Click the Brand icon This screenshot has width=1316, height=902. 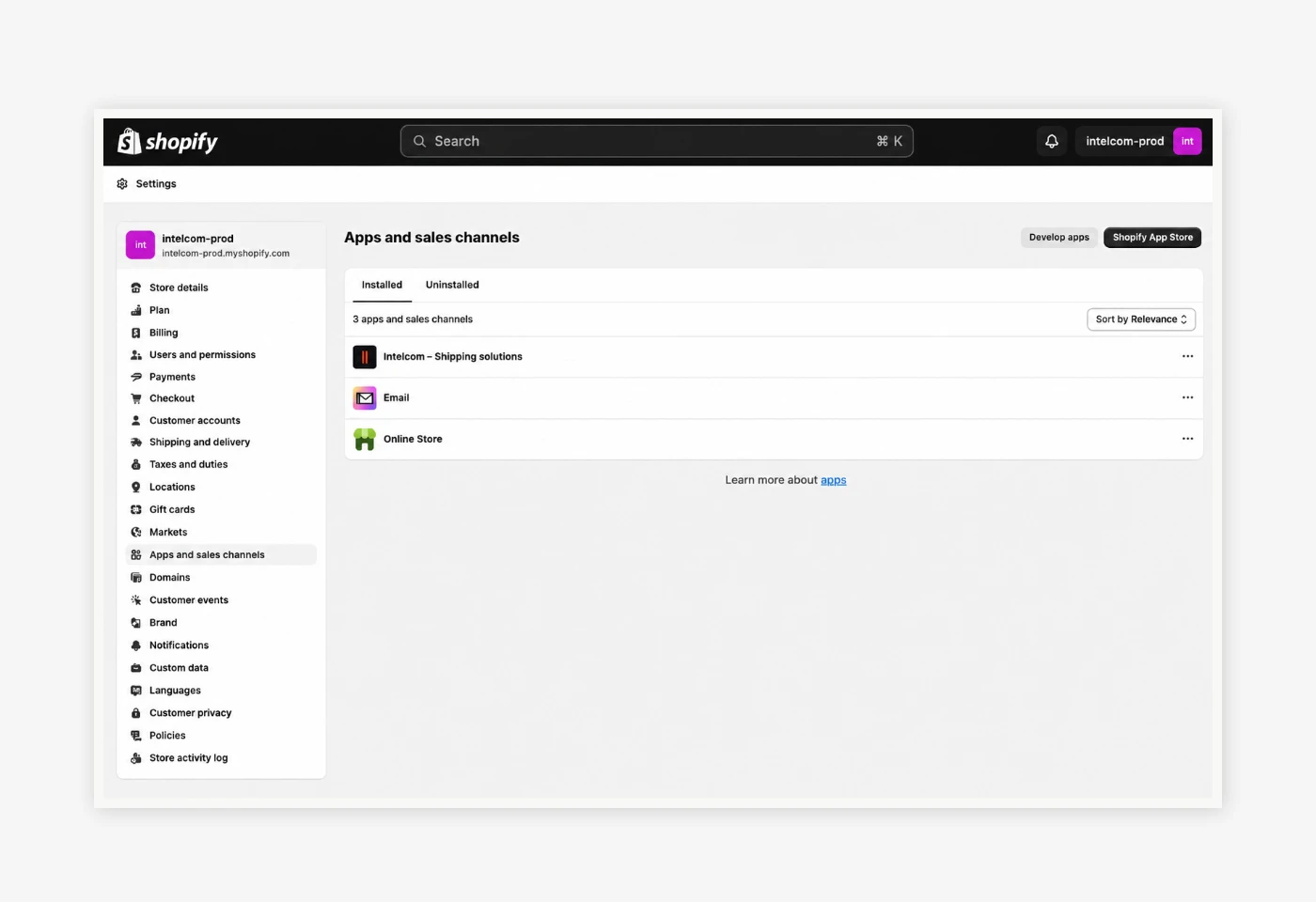tap(136, 623)
